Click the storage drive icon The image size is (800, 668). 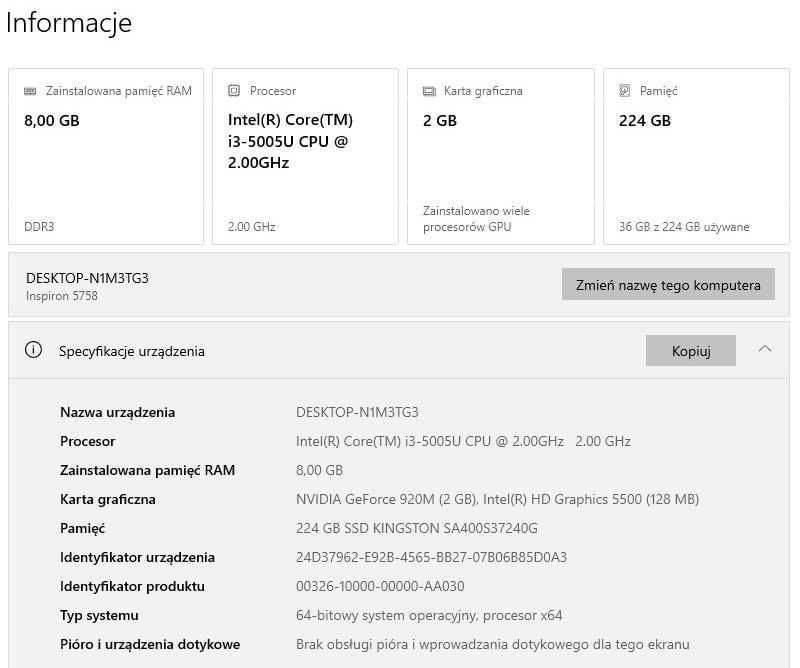(625, 91)
